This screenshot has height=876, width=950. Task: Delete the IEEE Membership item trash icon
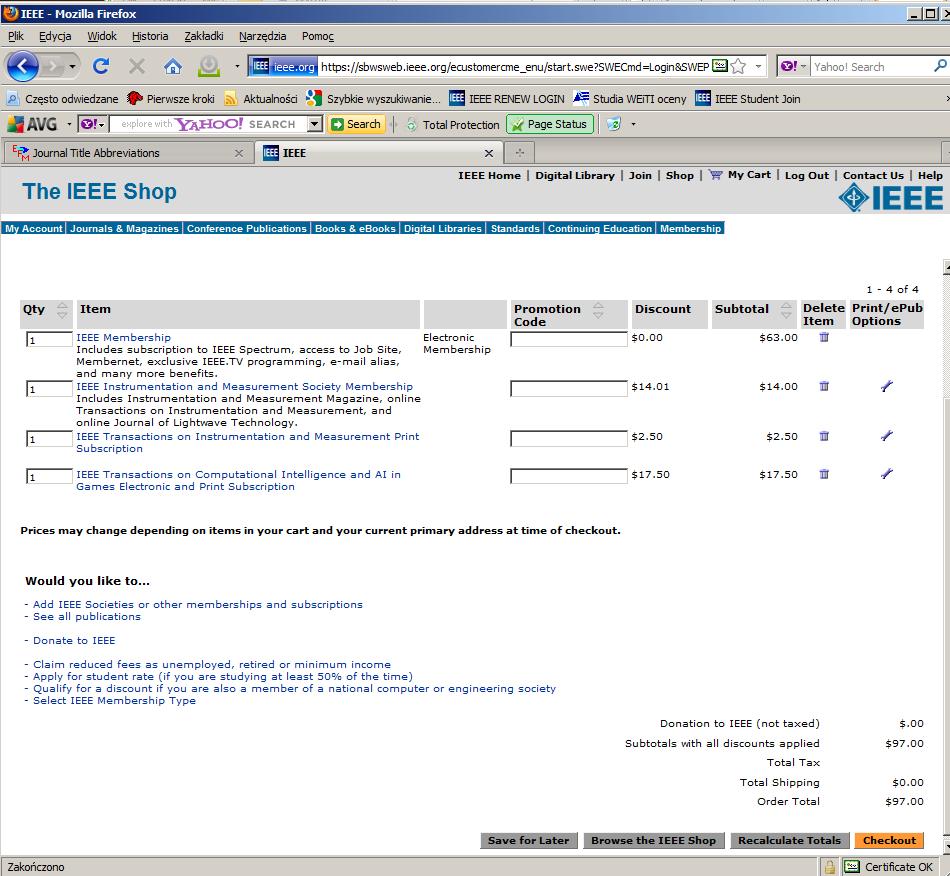click(x=824, y=337)
